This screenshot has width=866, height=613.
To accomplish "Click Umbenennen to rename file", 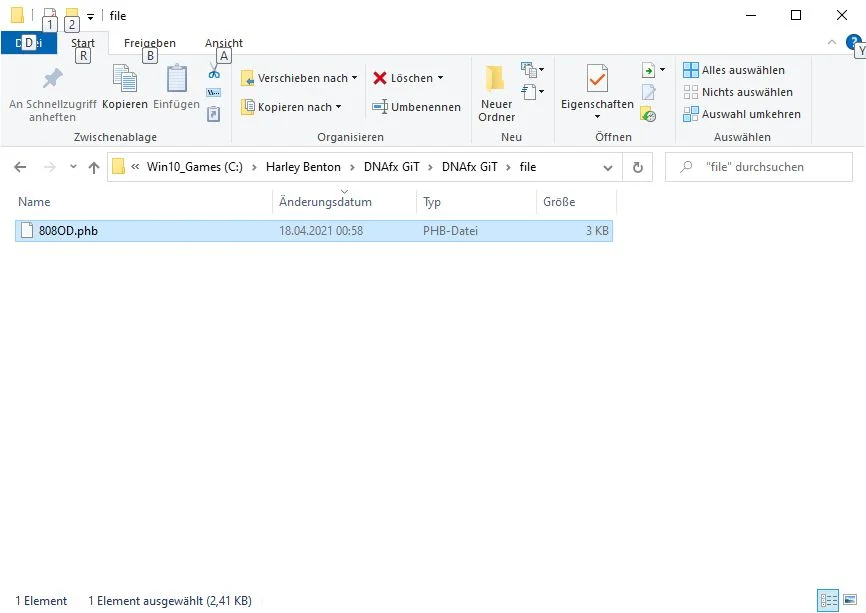I will tap(416, 107).
